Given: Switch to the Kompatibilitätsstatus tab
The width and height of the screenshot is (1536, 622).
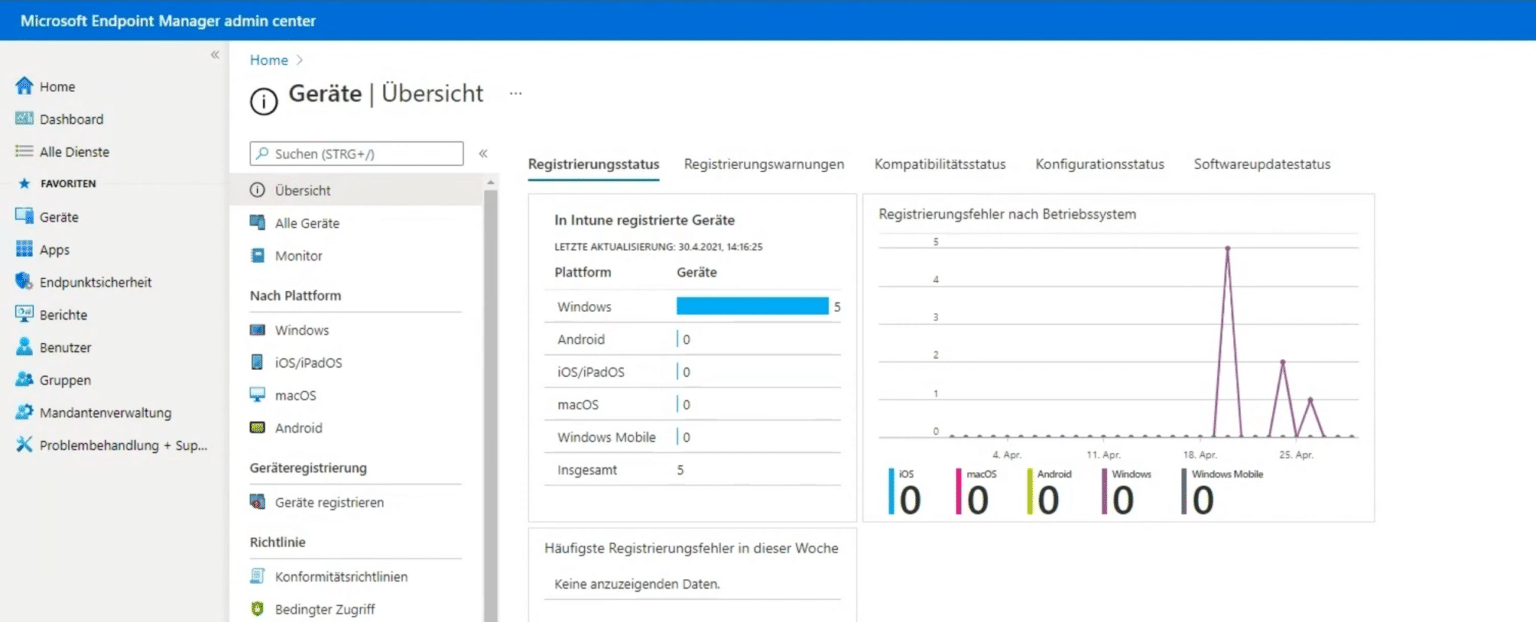Looking at the screenshot, I should click(x=939, y=164).
